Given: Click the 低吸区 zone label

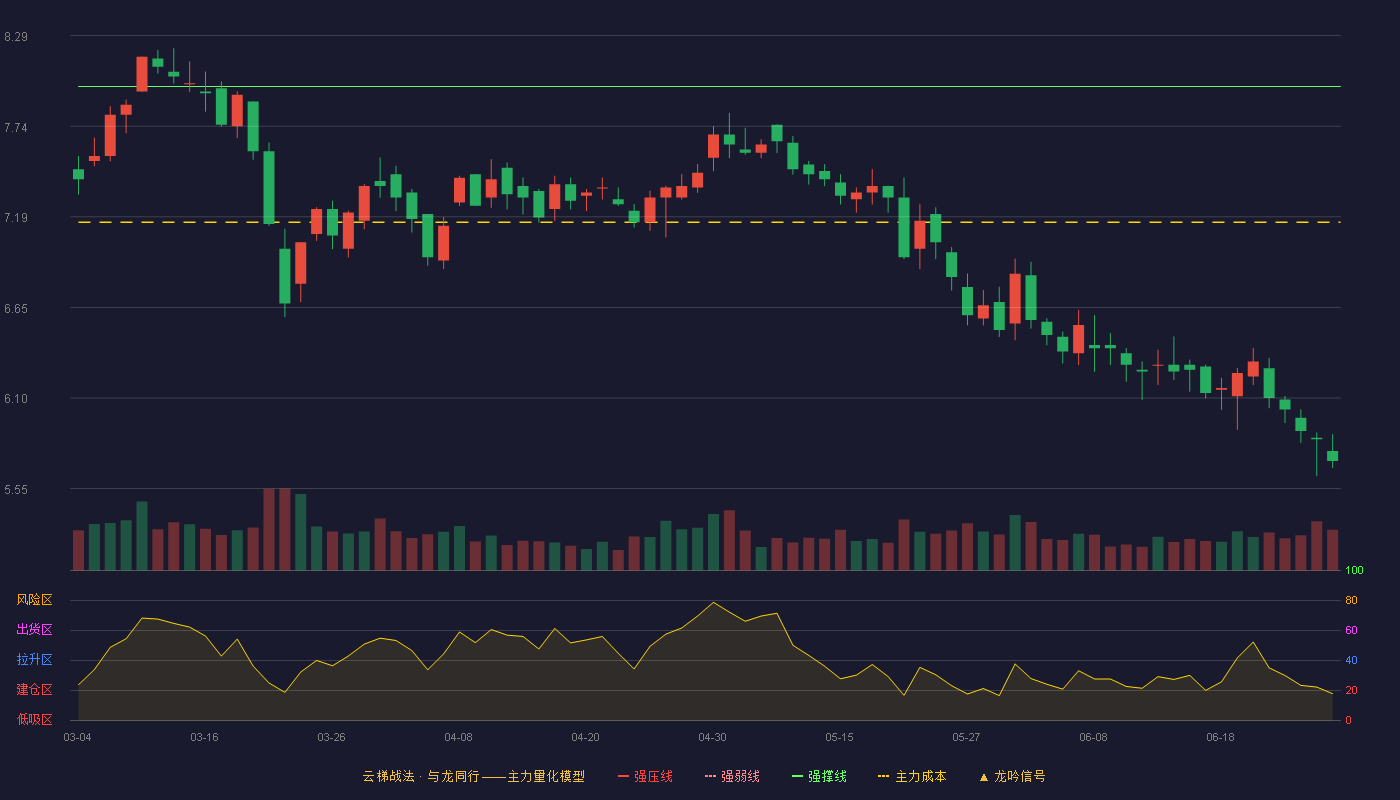Looking at the screenshot, I should tap(34, 719).
